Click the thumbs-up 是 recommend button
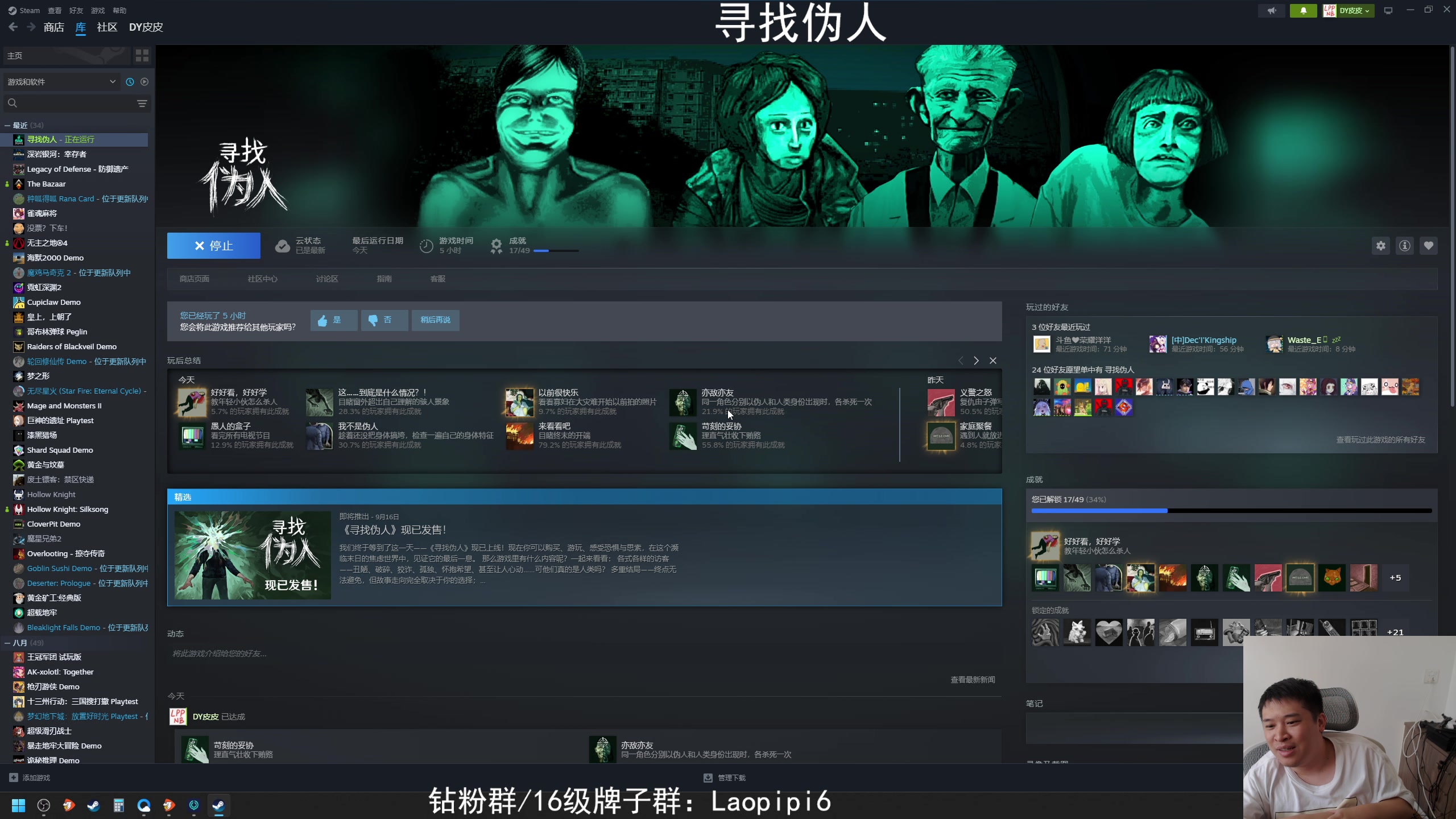The image size is (1456, 819). [334, 320]
